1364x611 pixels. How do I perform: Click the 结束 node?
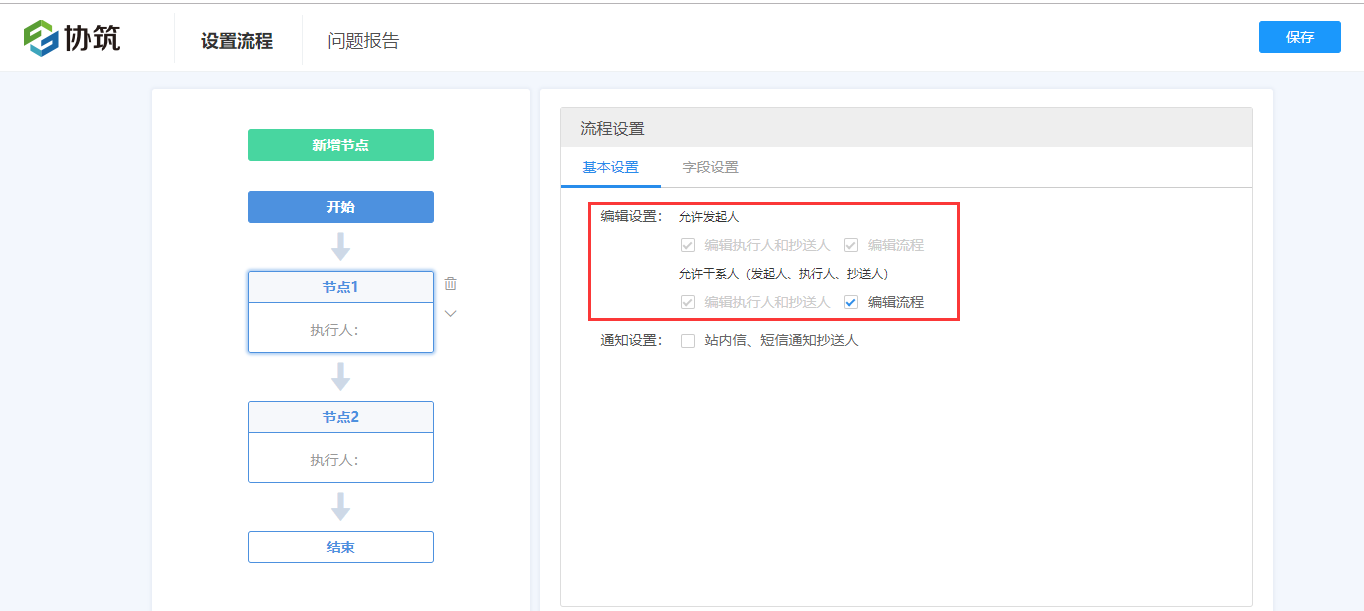341,546
